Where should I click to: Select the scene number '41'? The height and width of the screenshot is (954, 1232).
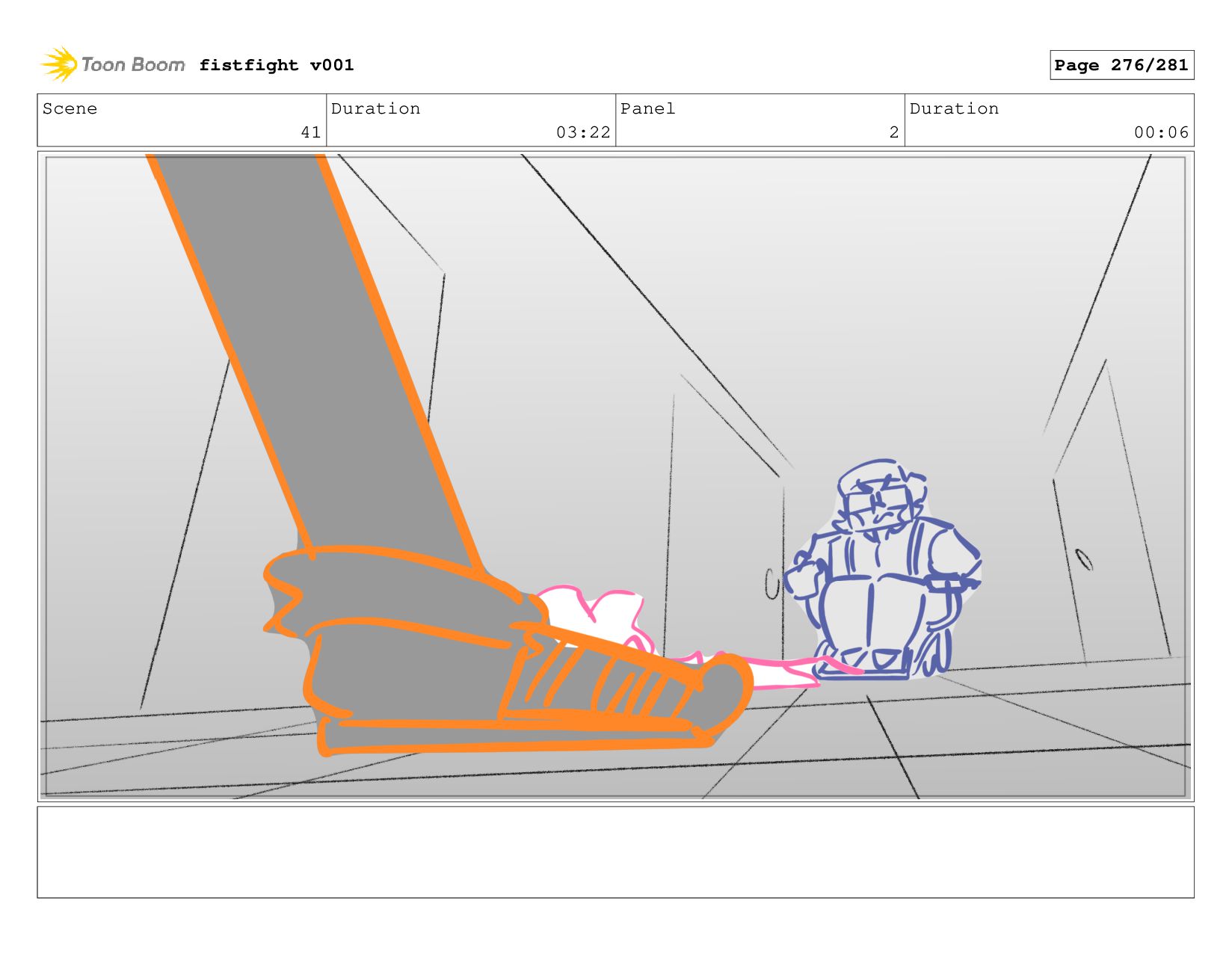click(311, 132)
